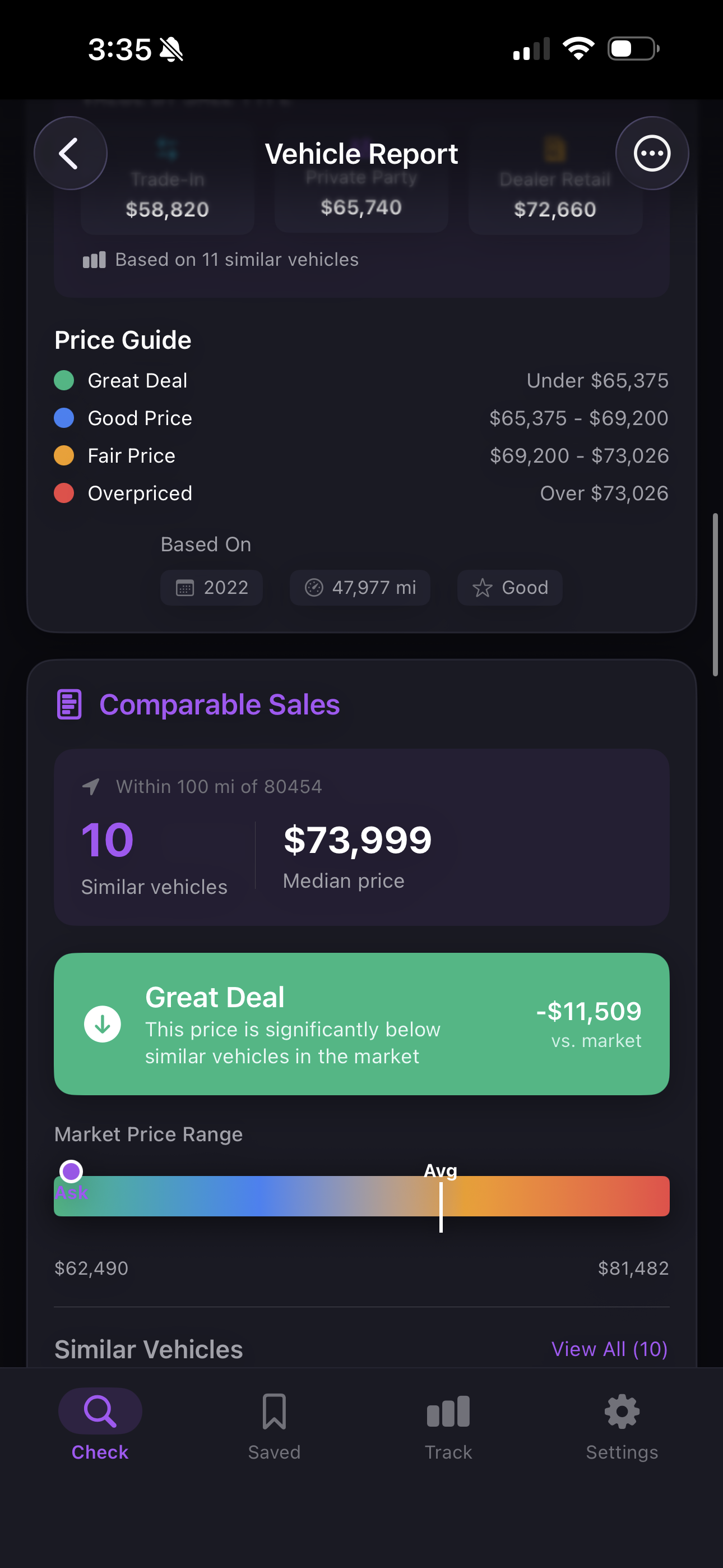Screen dimensions: 723x1568
Task: Tap the Great Deal banner
Action: 361,1025
